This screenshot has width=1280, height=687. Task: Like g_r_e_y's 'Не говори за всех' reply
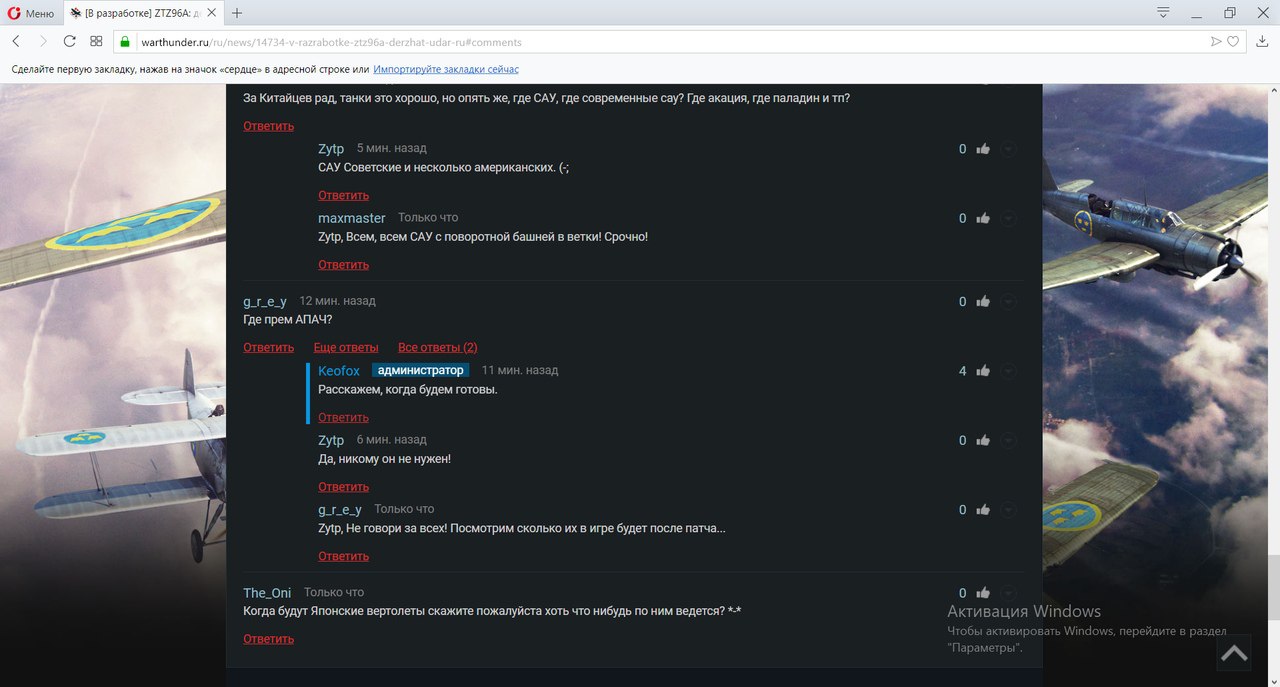click(x=983, y=510)
